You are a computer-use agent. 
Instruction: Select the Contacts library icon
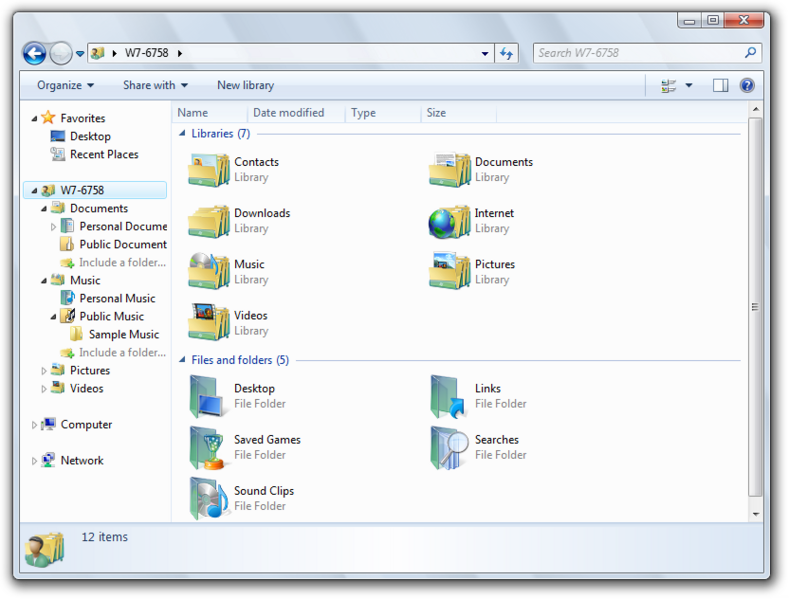[x=209, y=170]
